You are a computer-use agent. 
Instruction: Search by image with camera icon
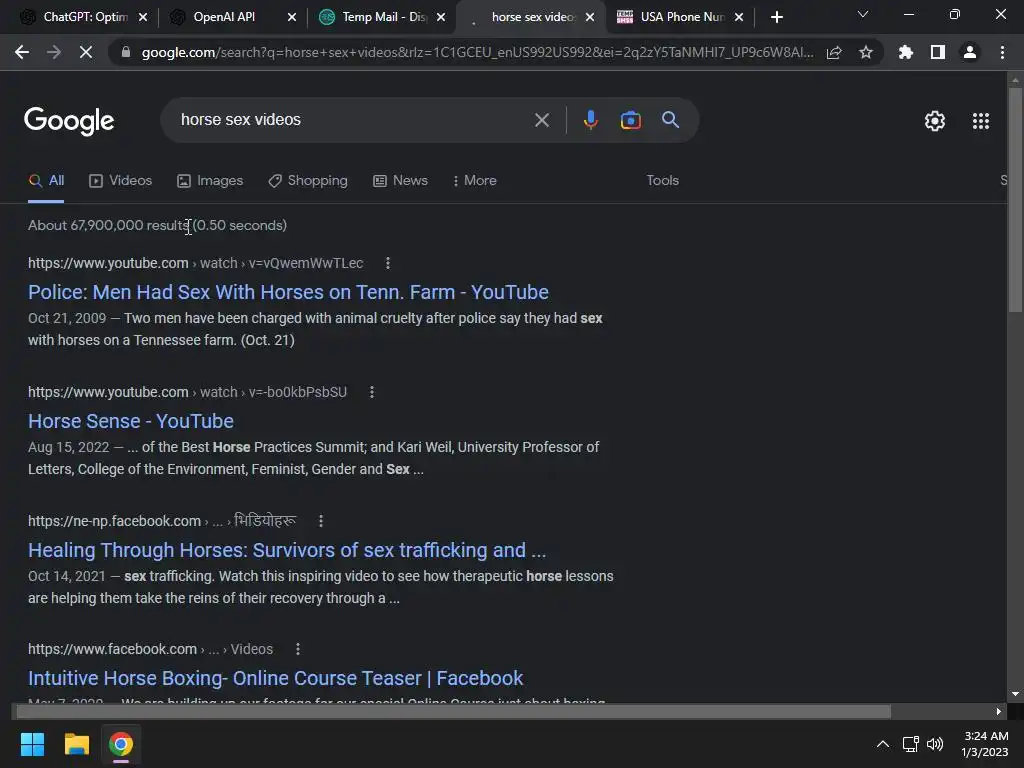point(630,120)
